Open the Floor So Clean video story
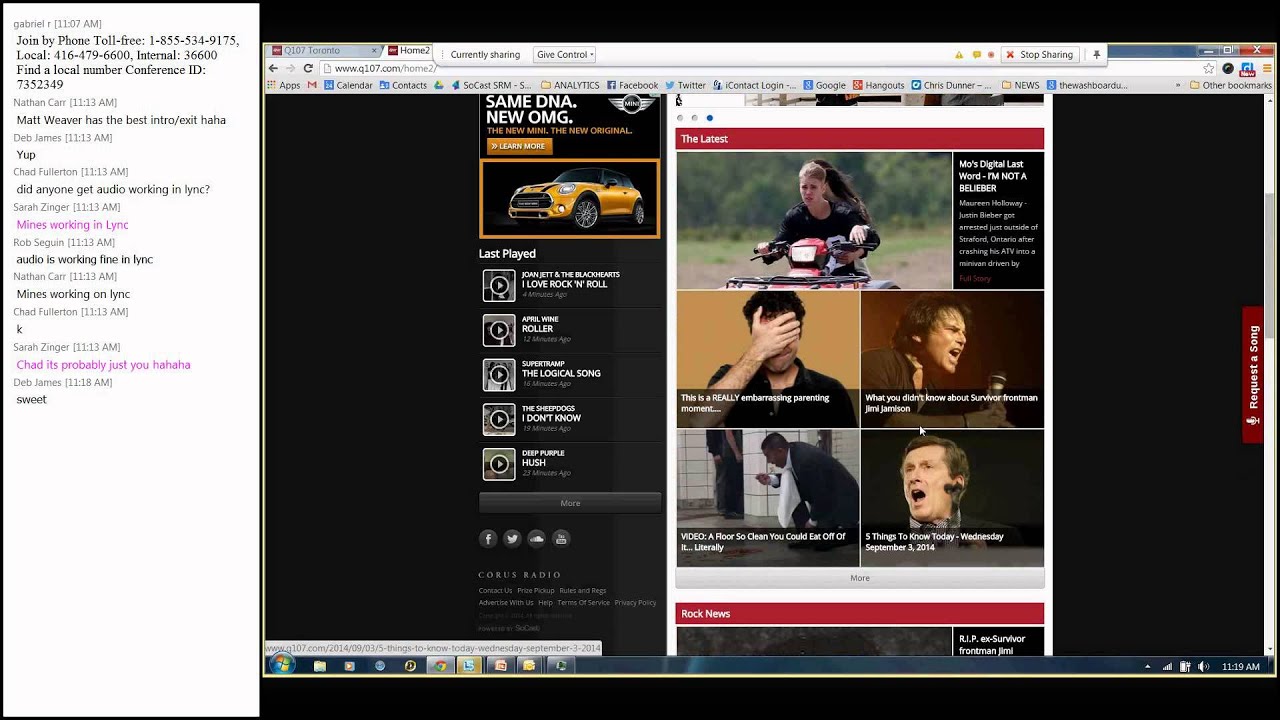 (768, 498)
